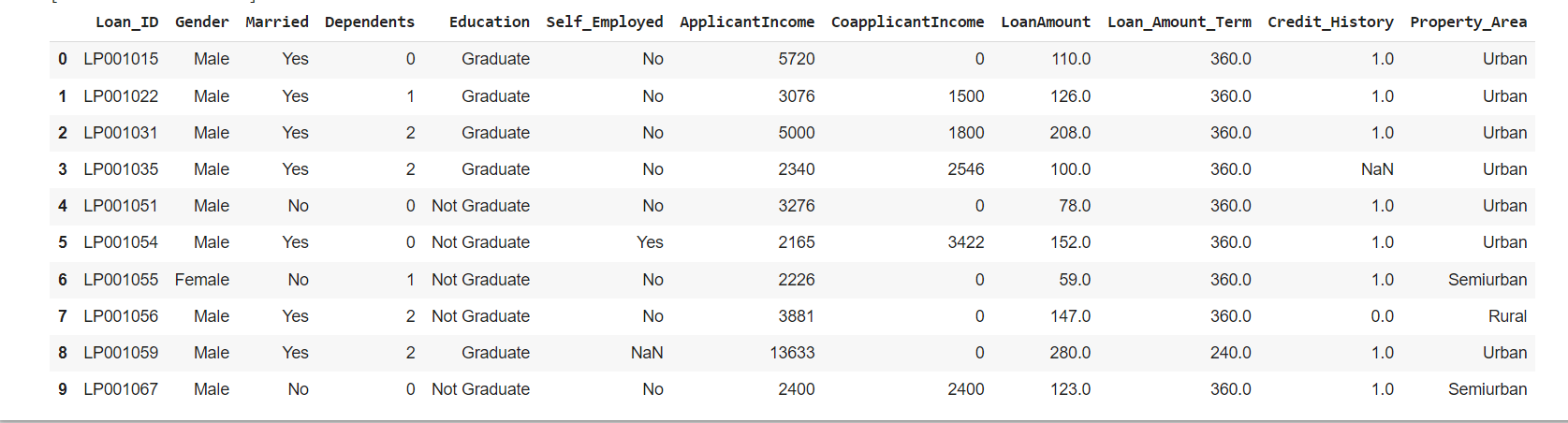Screen dimensions: 1568x423
Task: Click the Married column header
Action: pos(277,22)
